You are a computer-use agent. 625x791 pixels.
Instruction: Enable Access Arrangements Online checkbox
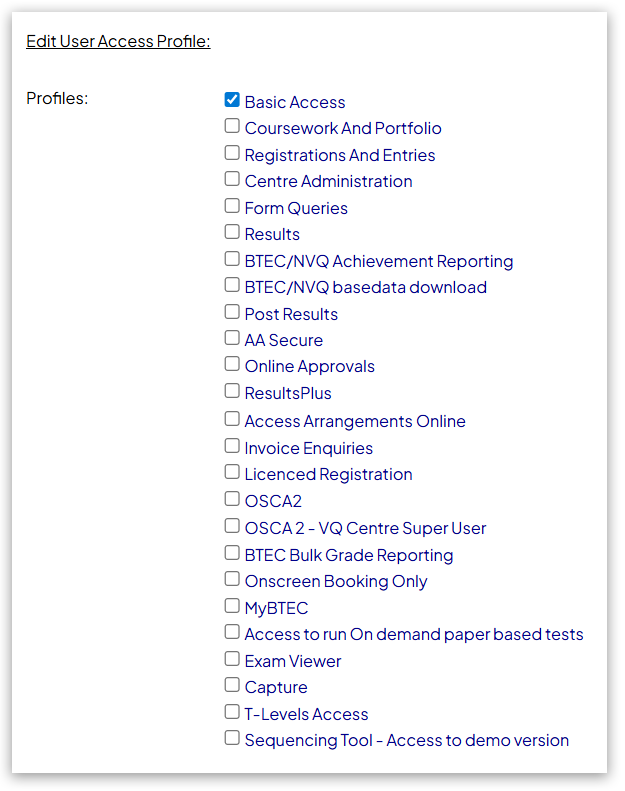click(x=232, y=419)
